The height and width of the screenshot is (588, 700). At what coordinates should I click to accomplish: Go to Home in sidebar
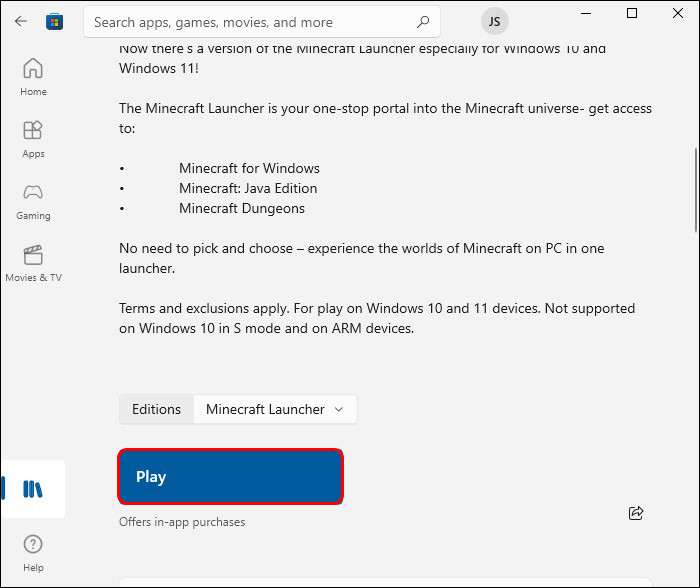pyautogui.click(x=33, y=76)
